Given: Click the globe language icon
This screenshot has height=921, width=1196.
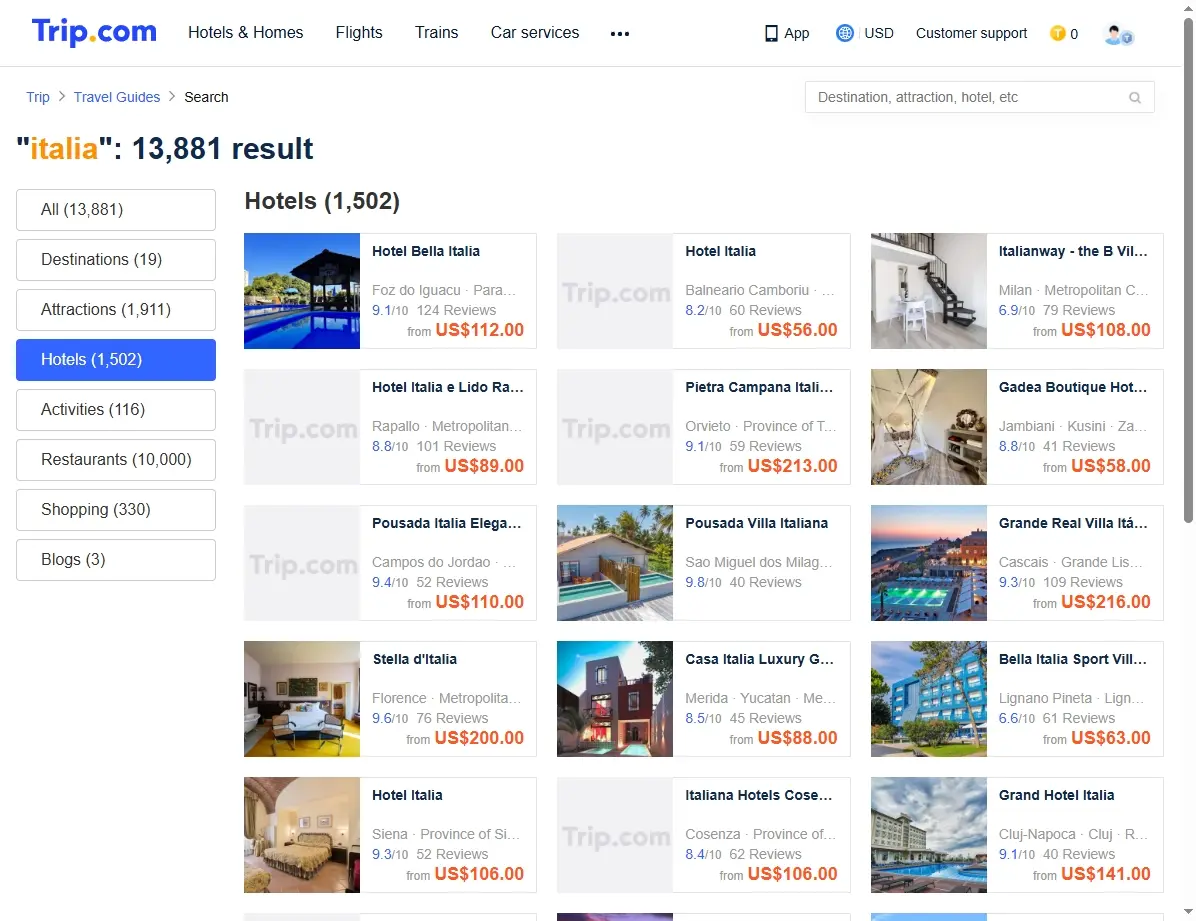Looking at the screenshot, I should click(x=844, y=33).
